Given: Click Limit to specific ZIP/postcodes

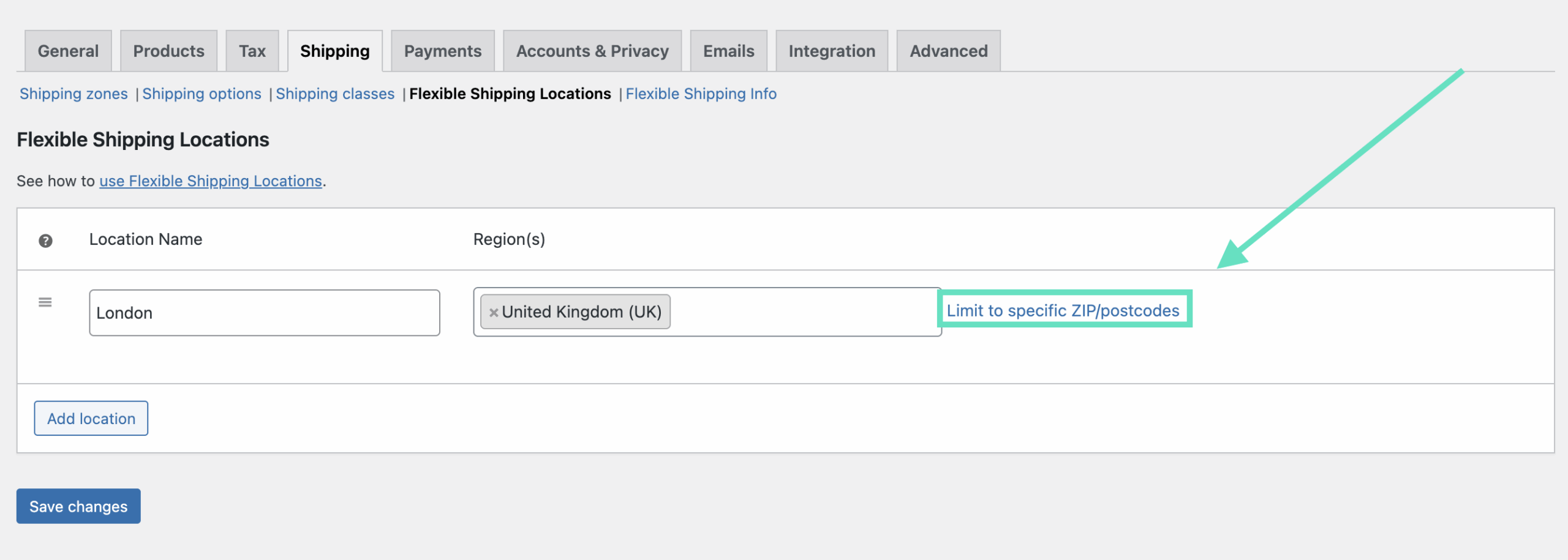Looking at the screenshot, I should pos(1063,310).
